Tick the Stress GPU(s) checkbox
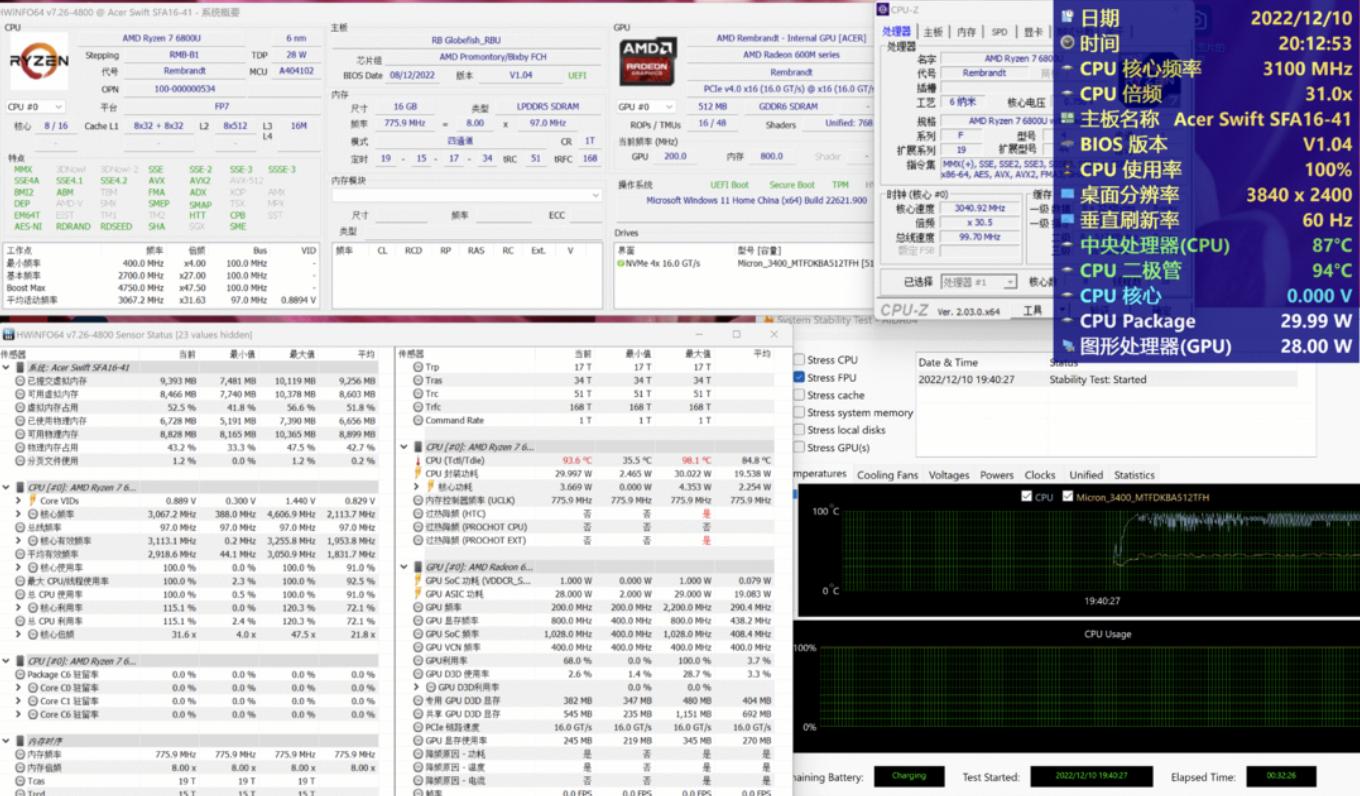The image size is (1360, 796). (x=799, y=448)
